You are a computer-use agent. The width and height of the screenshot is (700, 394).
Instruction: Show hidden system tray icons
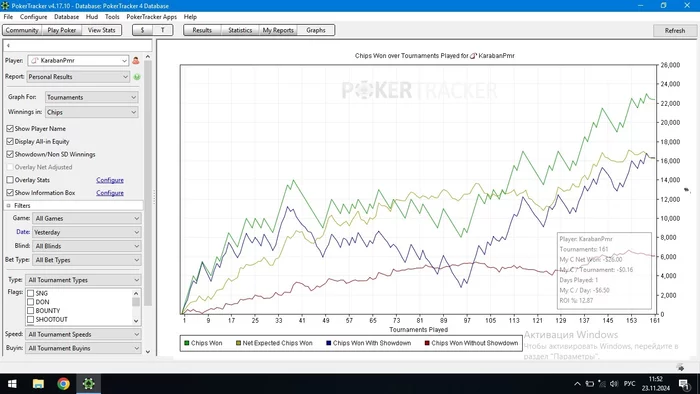(577, 384)
